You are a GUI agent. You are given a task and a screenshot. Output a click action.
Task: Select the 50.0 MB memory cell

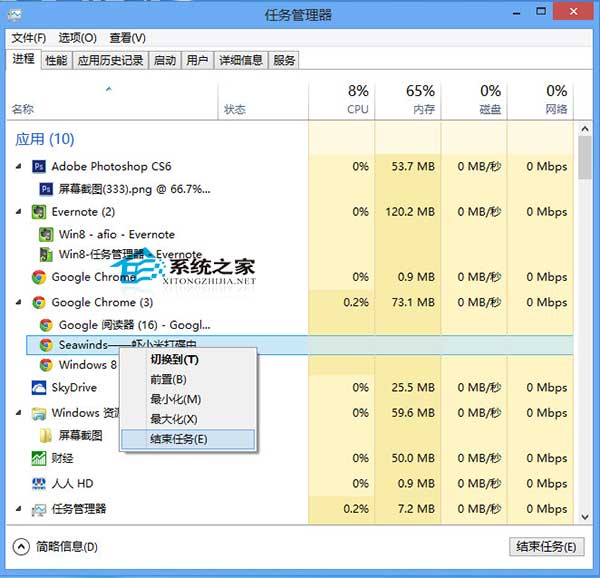[413, 458]
